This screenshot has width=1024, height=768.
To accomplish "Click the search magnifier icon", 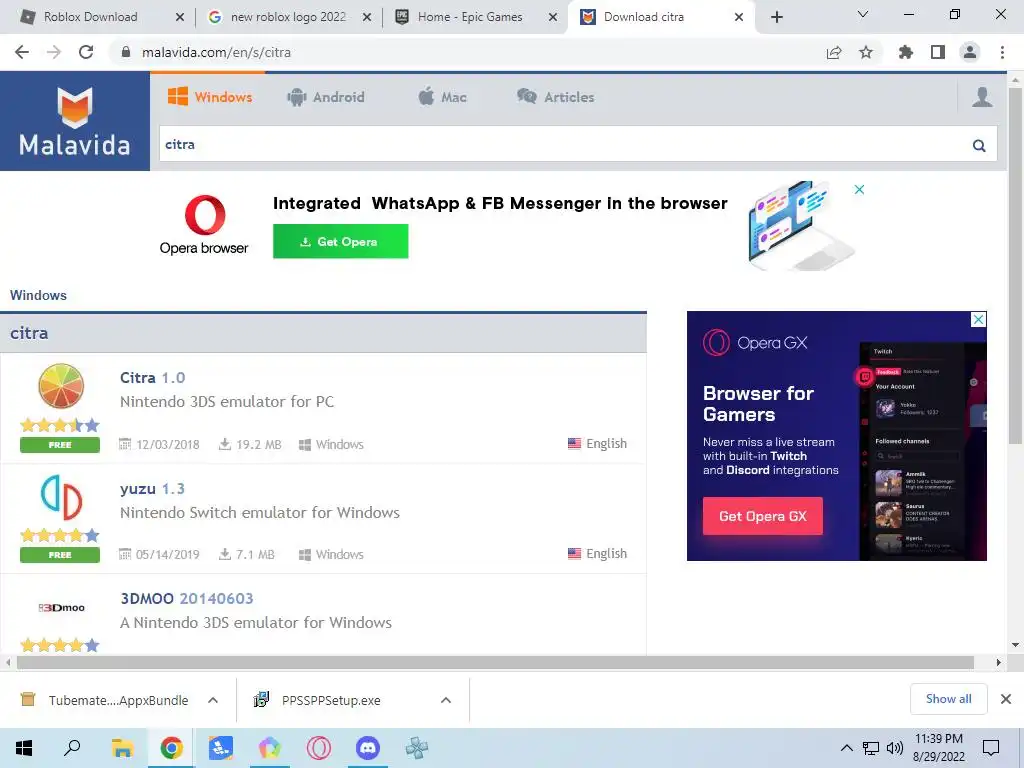I will [978, 145].
